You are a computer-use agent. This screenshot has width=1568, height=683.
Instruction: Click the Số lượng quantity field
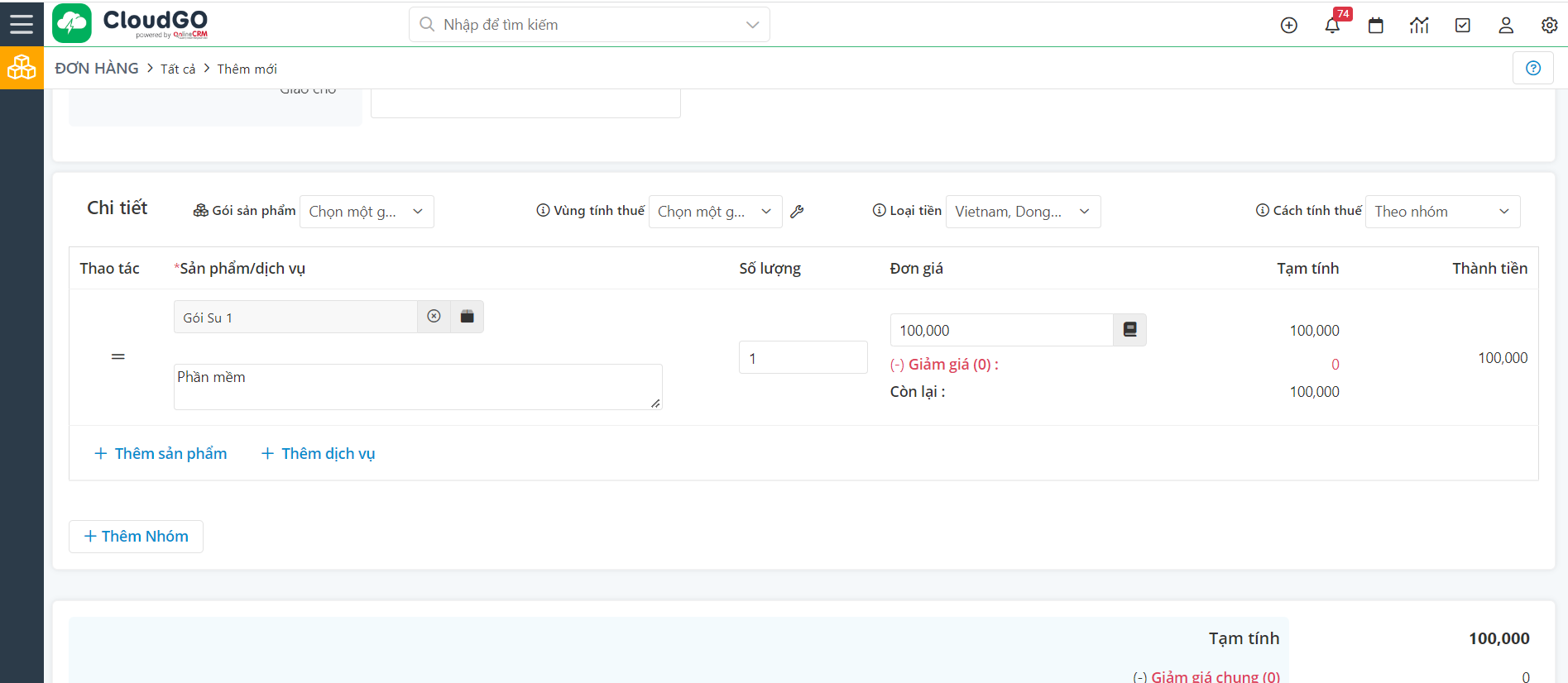pyautogui.click(x=802, y=358)
